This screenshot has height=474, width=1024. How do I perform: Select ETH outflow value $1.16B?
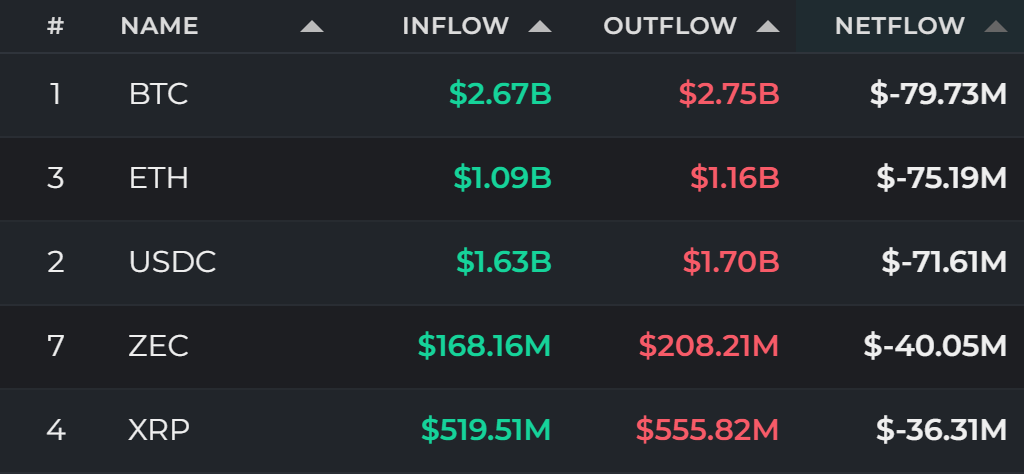click(735, 178)
